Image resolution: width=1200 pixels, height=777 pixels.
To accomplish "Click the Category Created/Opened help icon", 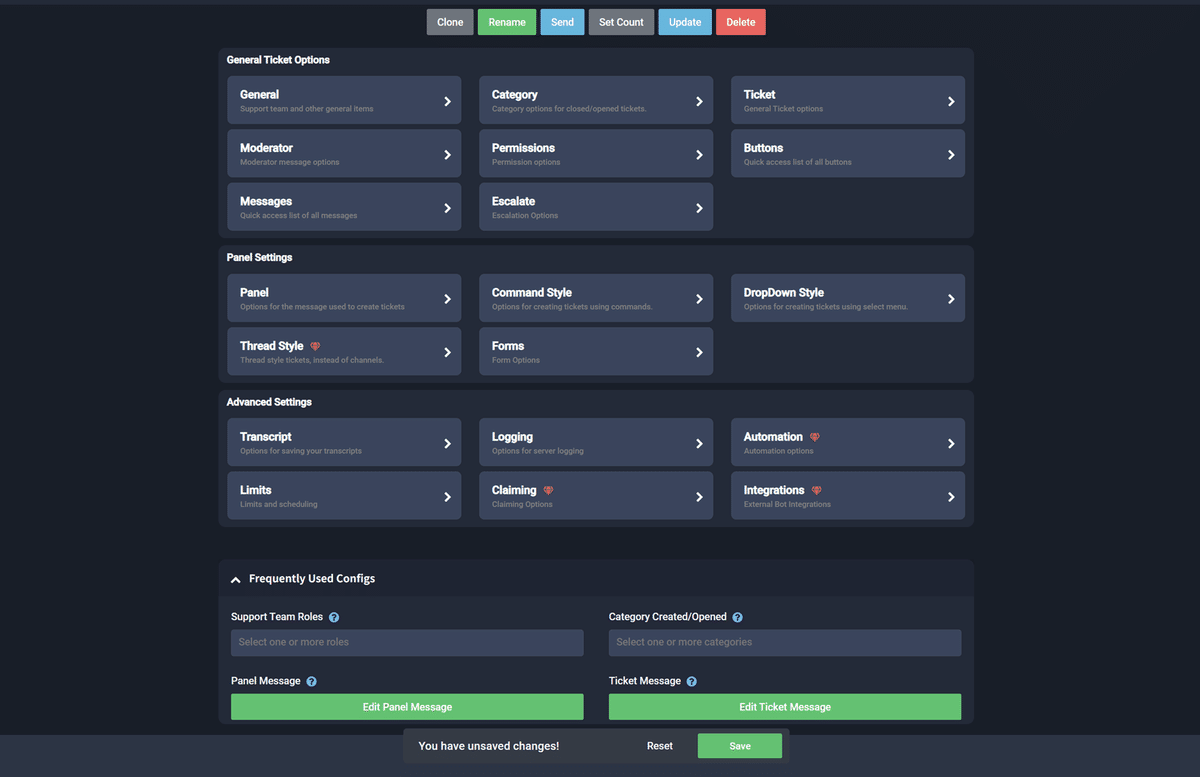I will point(737,617).
